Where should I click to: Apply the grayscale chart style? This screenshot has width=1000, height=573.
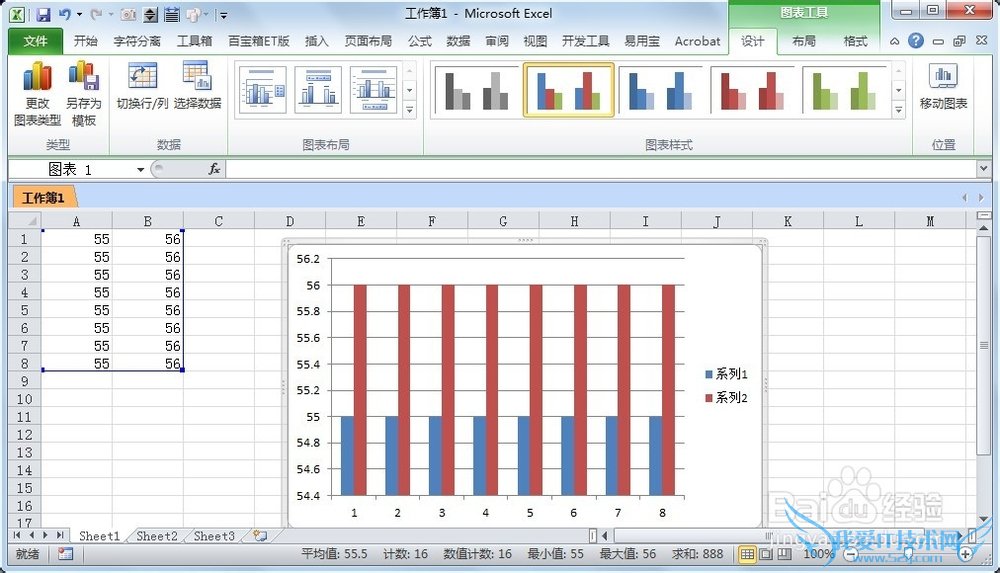(x=476, y=91)
